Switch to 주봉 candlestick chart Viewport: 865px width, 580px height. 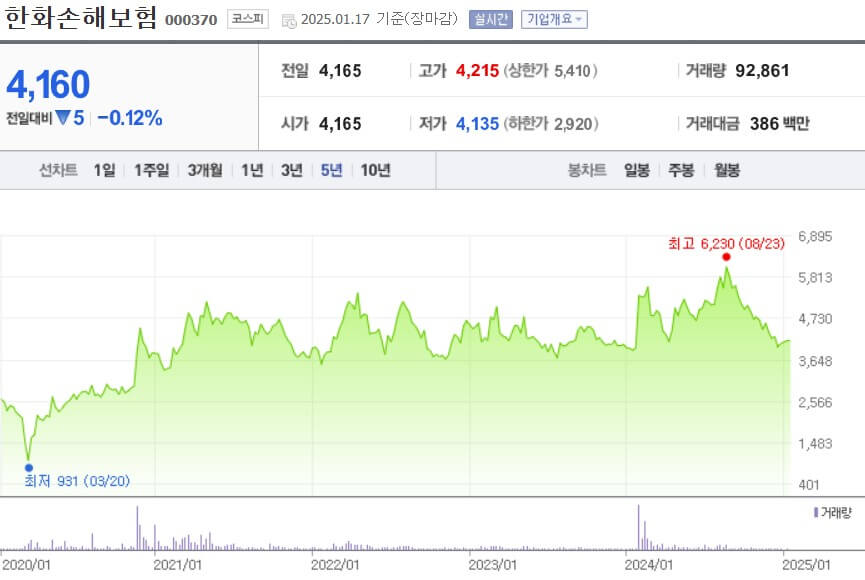(681, 170)
